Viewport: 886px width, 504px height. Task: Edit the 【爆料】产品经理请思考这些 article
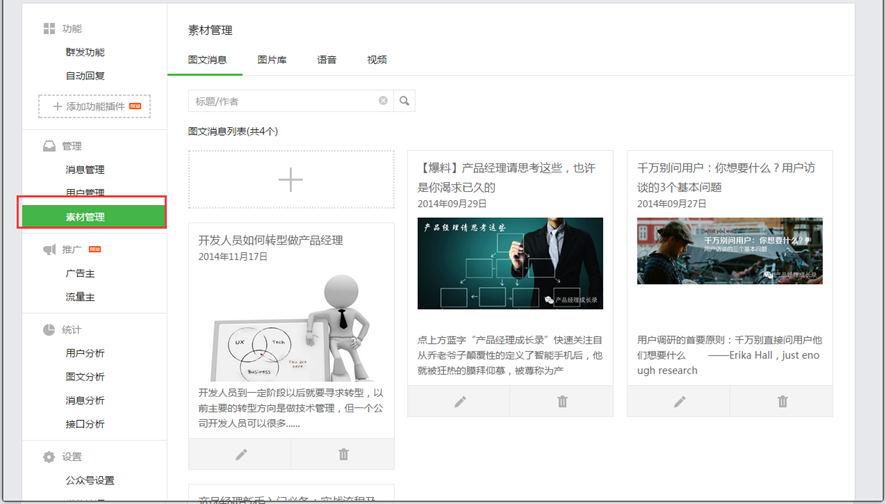pyautogui.click(x=460, y=402)
